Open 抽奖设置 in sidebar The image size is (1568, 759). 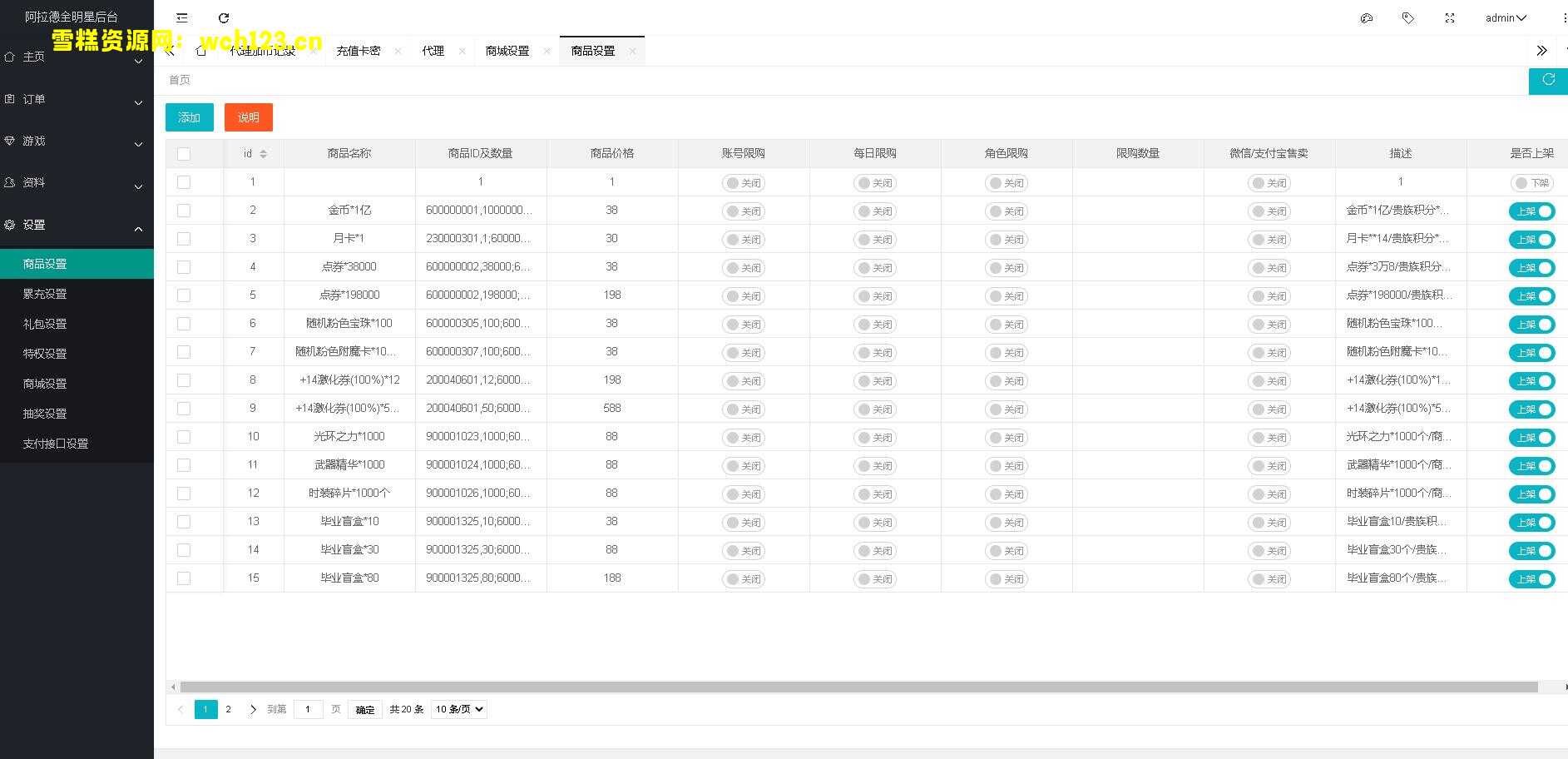[x=77, y=414]
